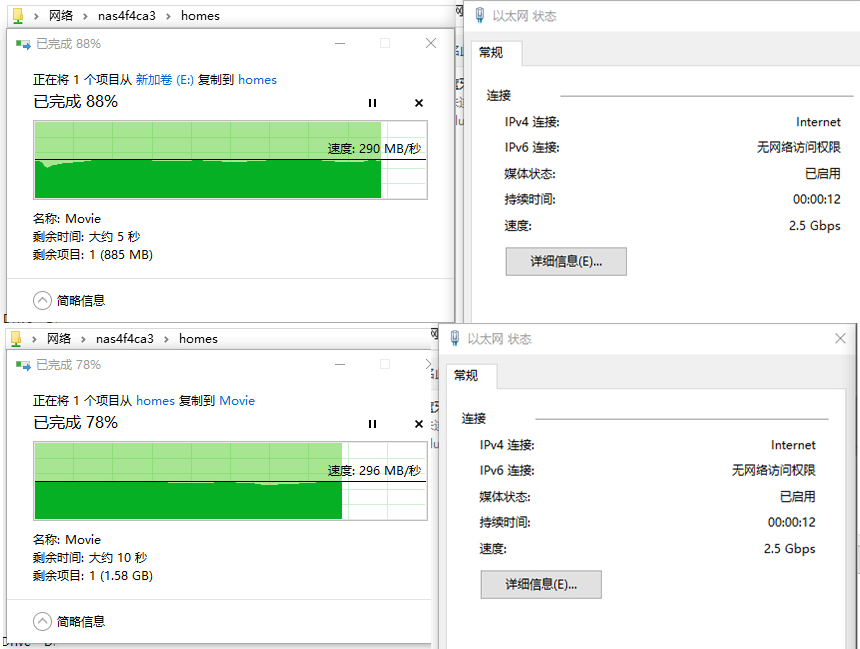Click the 290 MB/秒 speed graph
The image size is (860, 649).
(230, 160)
